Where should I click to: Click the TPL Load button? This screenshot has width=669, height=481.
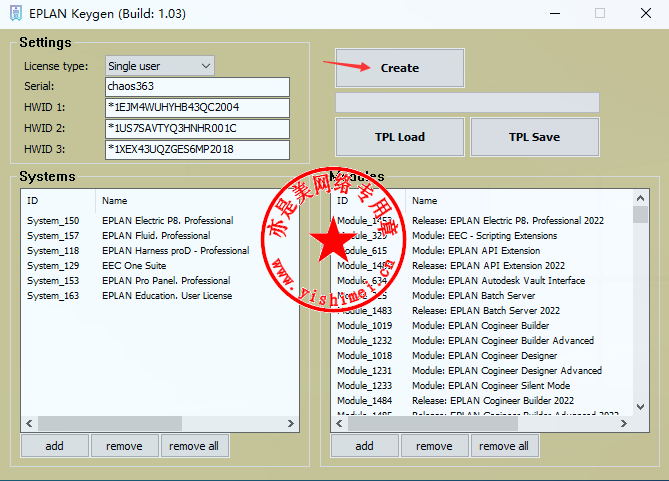click(400, 137)
